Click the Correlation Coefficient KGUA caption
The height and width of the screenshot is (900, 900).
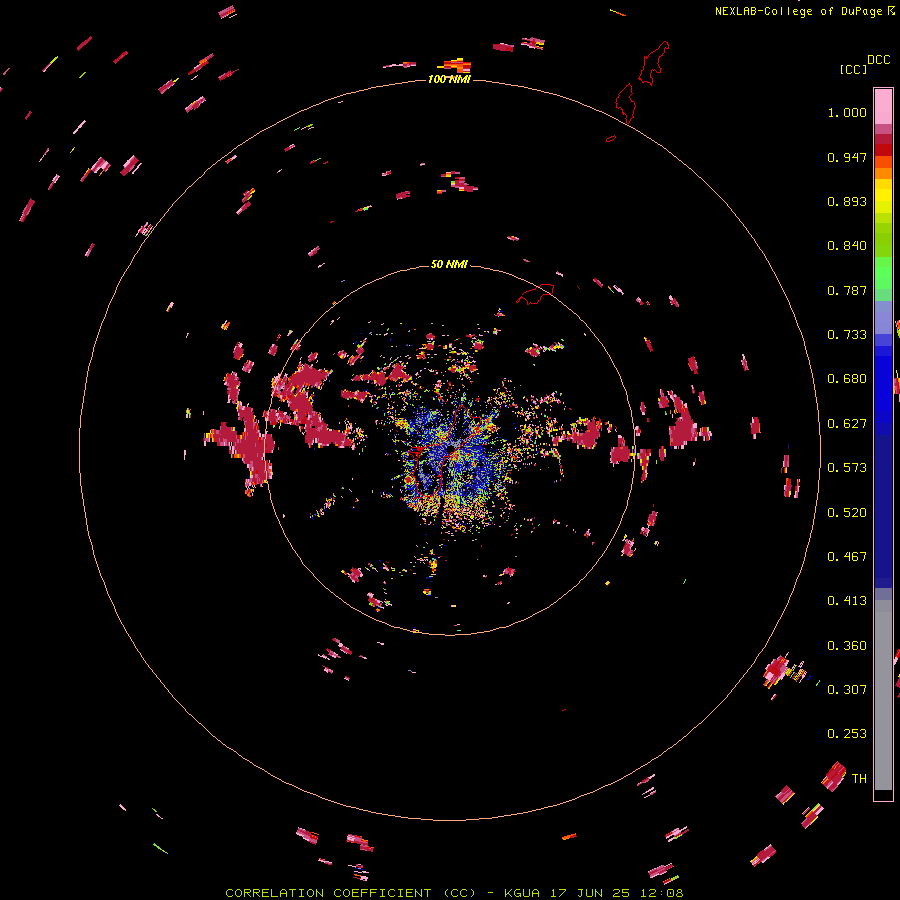tap(454, 893)
